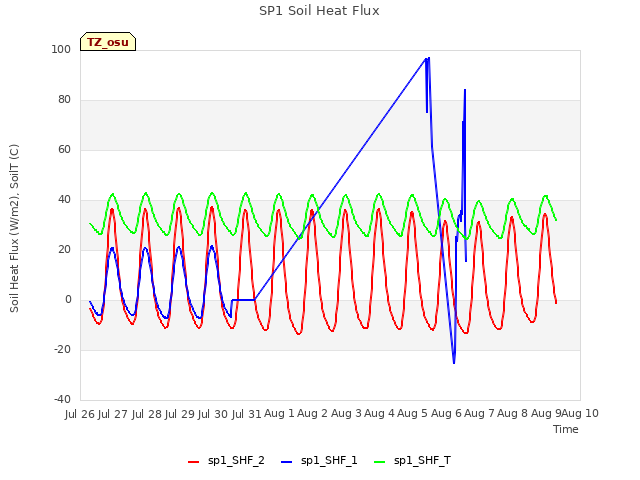Click the y-axis tick value 20
640x480 pixels.
pyautogui.click(x=64, y=249)
